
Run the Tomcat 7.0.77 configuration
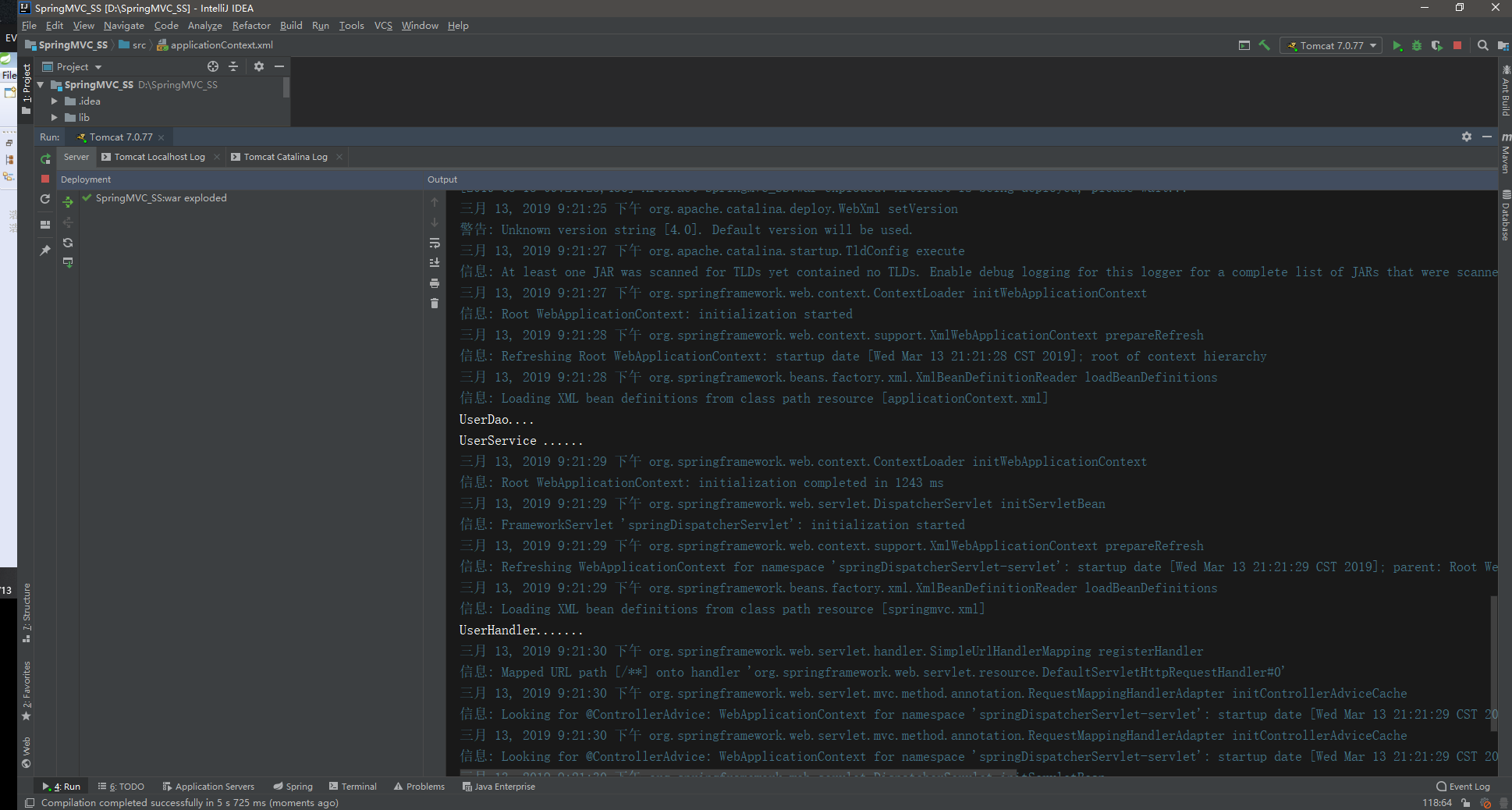click(x=1397, y=46)
